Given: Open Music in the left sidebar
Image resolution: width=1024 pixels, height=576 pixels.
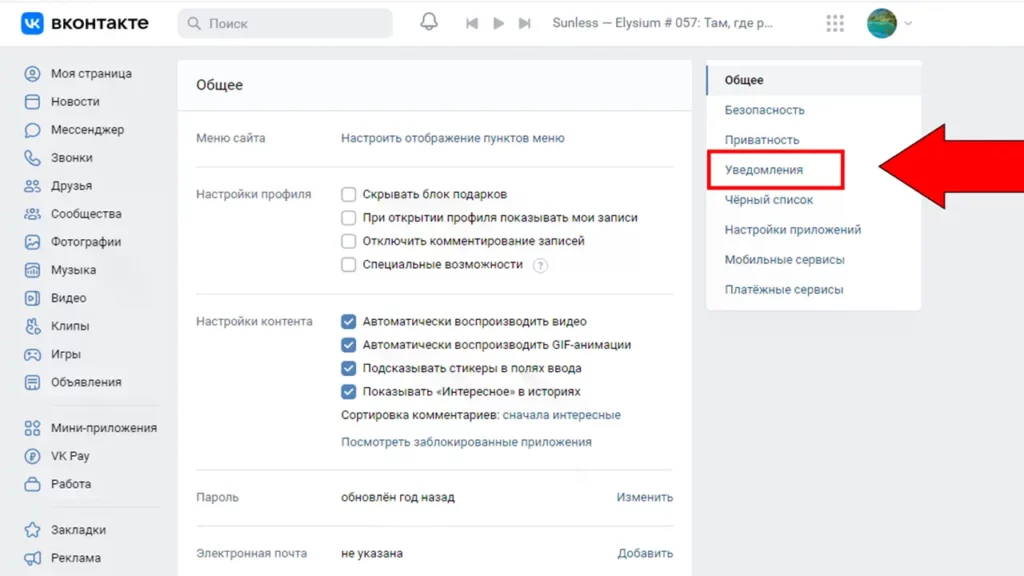Looking at the screenshot, I should coord(73,270).
